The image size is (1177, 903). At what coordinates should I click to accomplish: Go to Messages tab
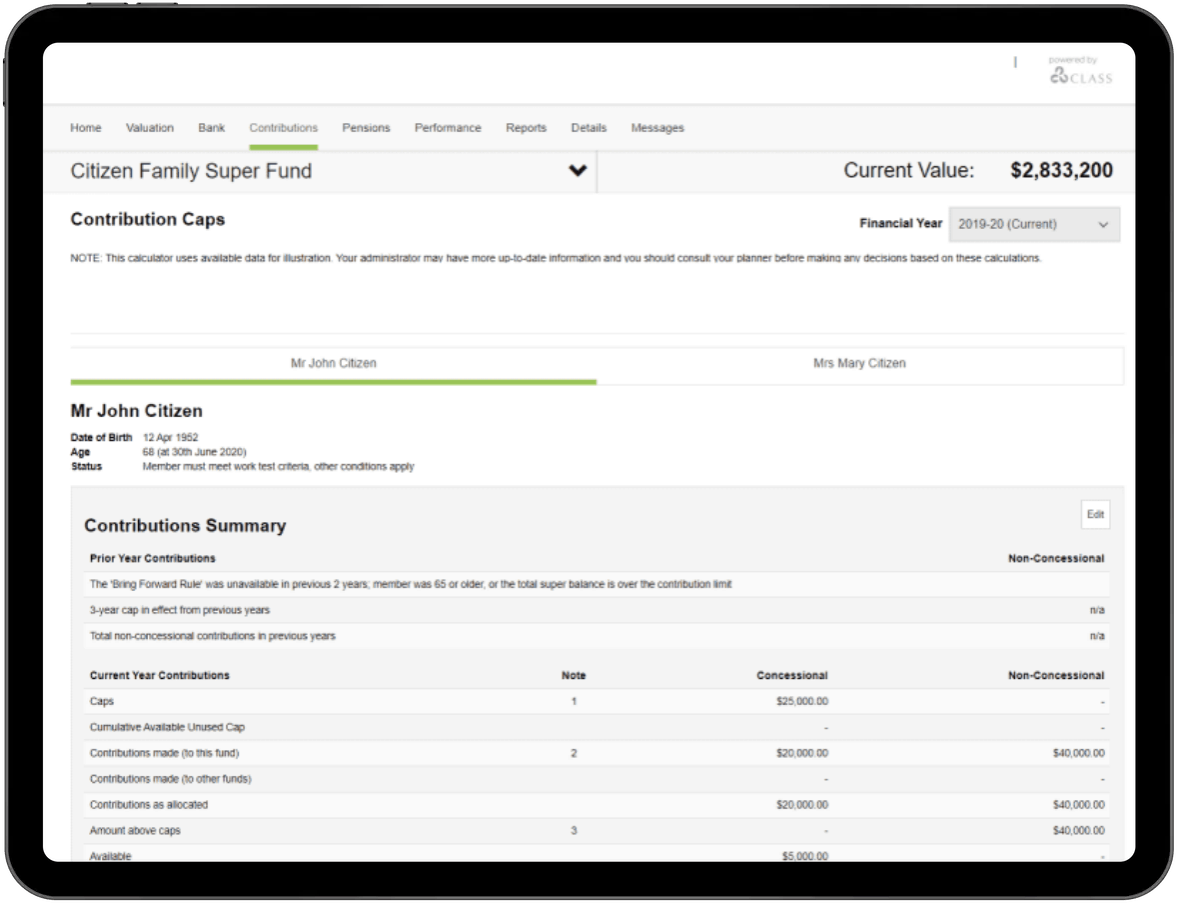[x=658, y=128]
